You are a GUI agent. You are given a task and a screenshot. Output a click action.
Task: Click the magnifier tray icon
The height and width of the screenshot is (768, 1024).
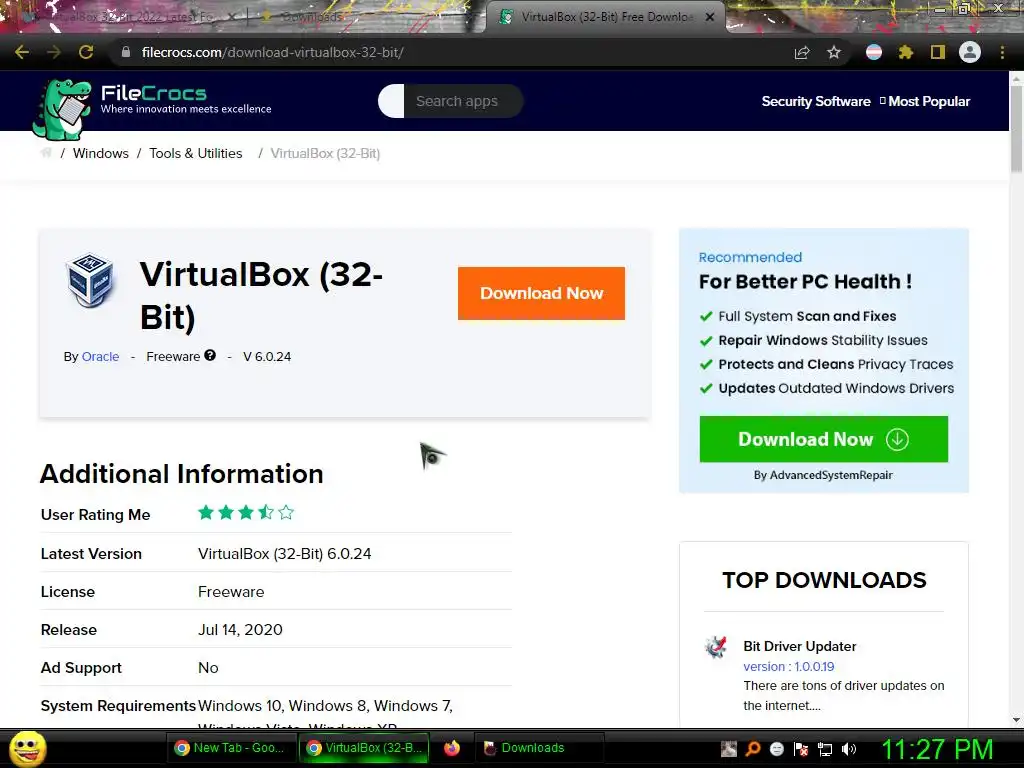[753, 749]
